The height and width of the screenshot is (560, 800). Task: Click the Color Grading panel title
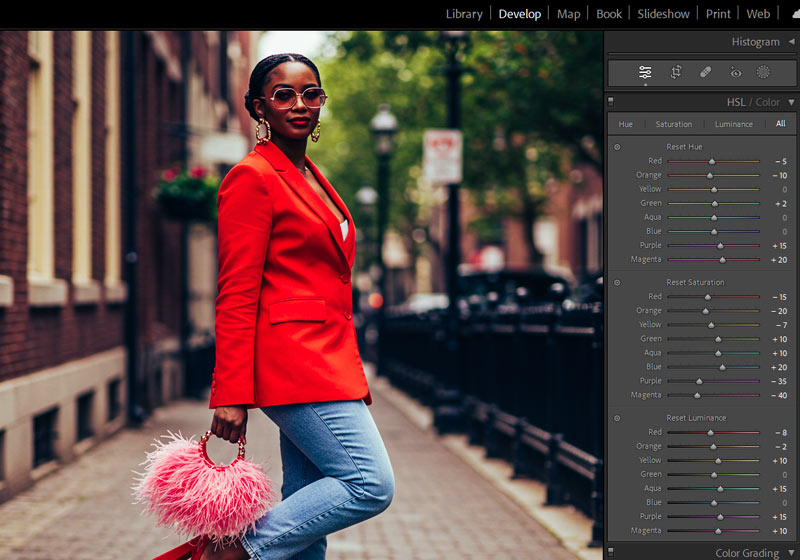[747, 553]
